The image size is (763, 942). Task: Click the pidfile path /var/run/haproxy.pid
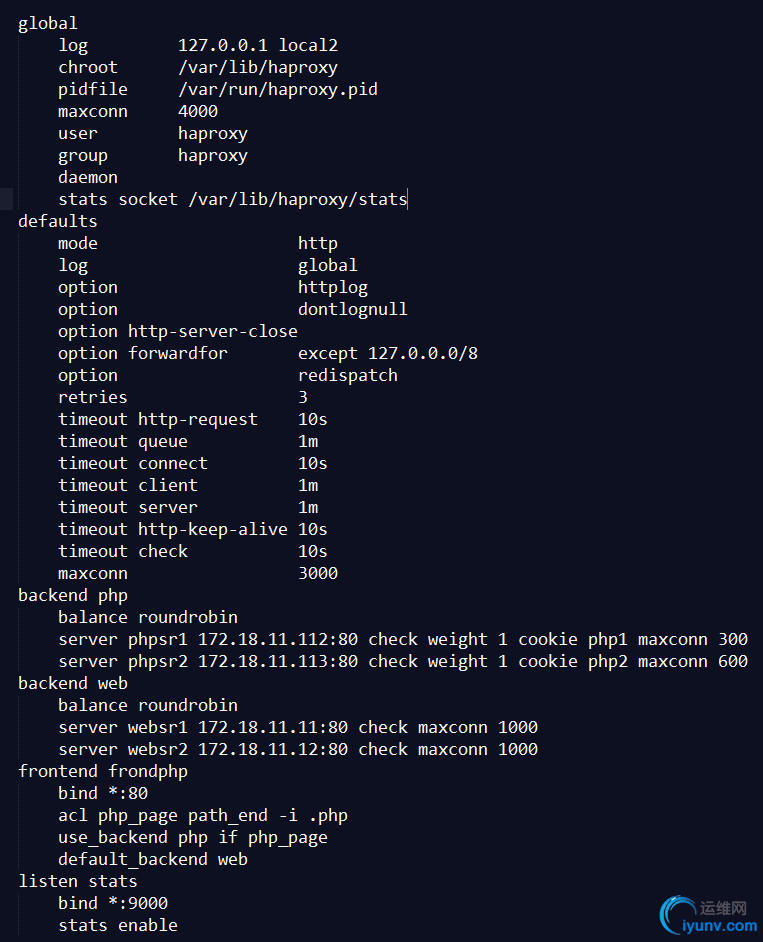(x=277, y=89)
